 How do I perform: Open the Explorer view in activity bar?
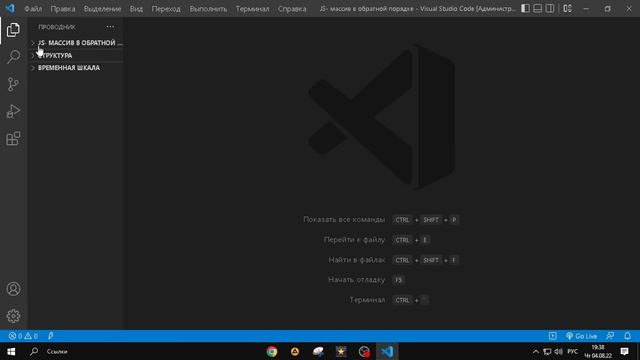(x=13, y=30)
